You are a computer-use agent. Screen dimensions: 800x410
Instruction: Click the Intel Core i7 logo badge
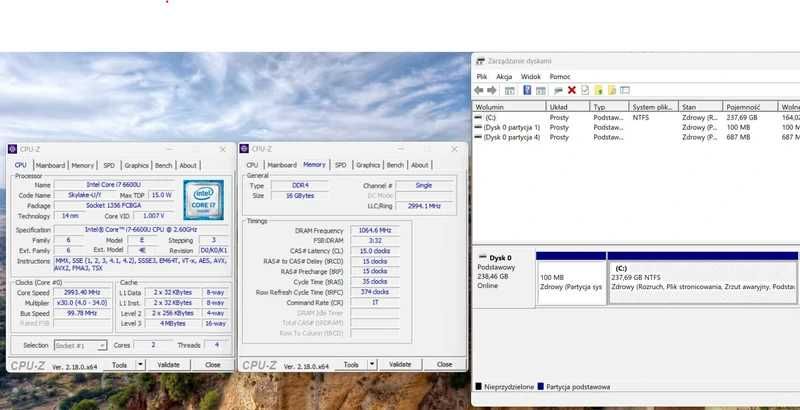[204, 200]
